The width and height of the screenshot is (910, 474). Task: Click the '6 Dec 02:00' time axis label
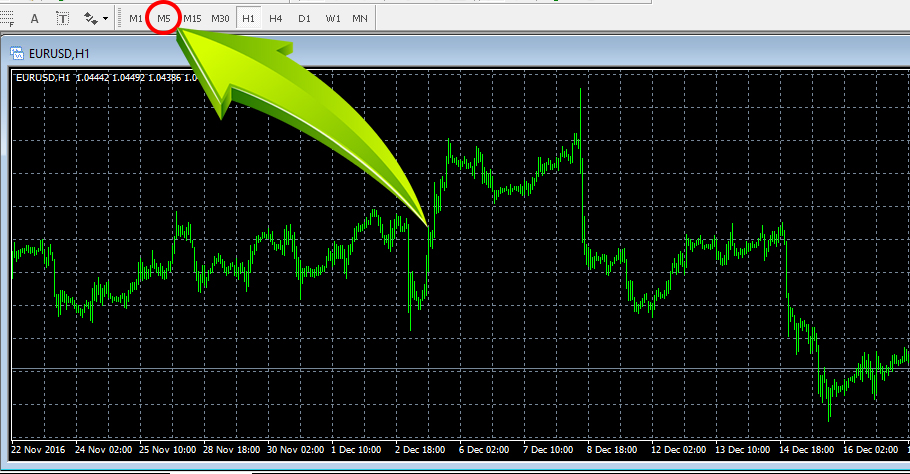[484, 450]
